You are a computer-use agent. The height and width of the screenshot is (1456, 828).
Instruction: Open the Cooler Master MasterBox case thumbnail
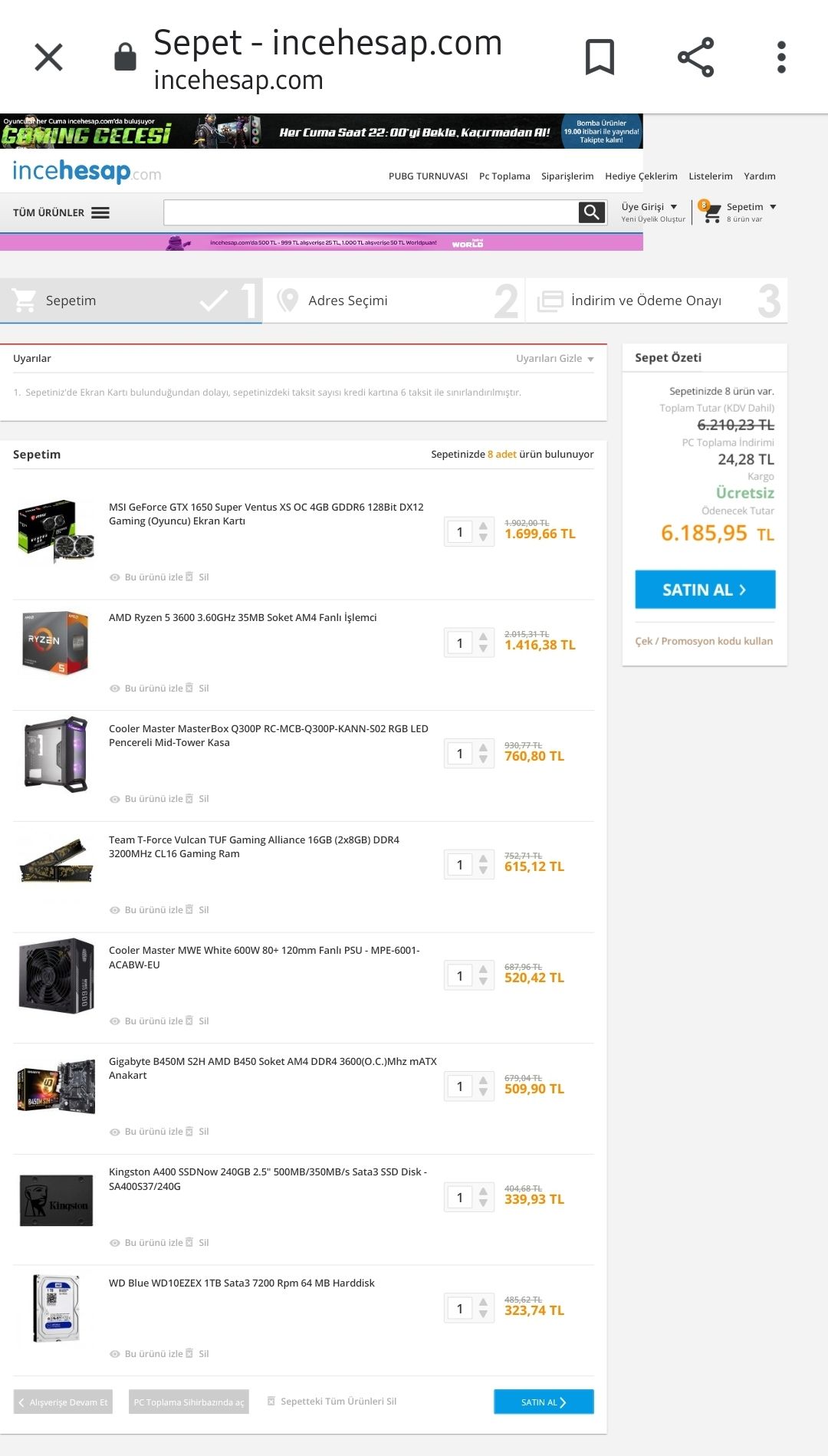pyautogui.click(x=56, y=754)
